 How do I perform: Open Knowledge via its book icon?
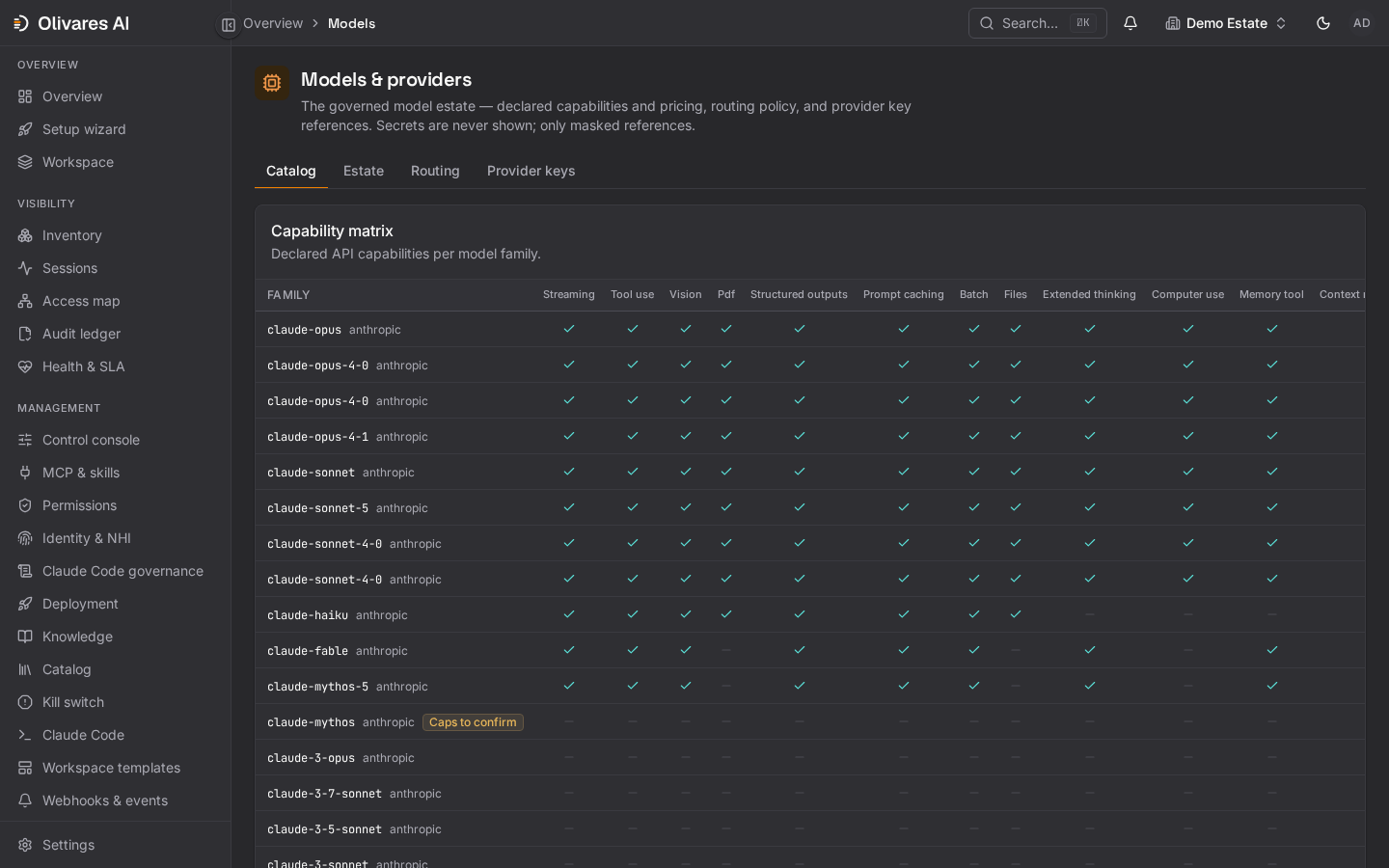pos(25,637)
